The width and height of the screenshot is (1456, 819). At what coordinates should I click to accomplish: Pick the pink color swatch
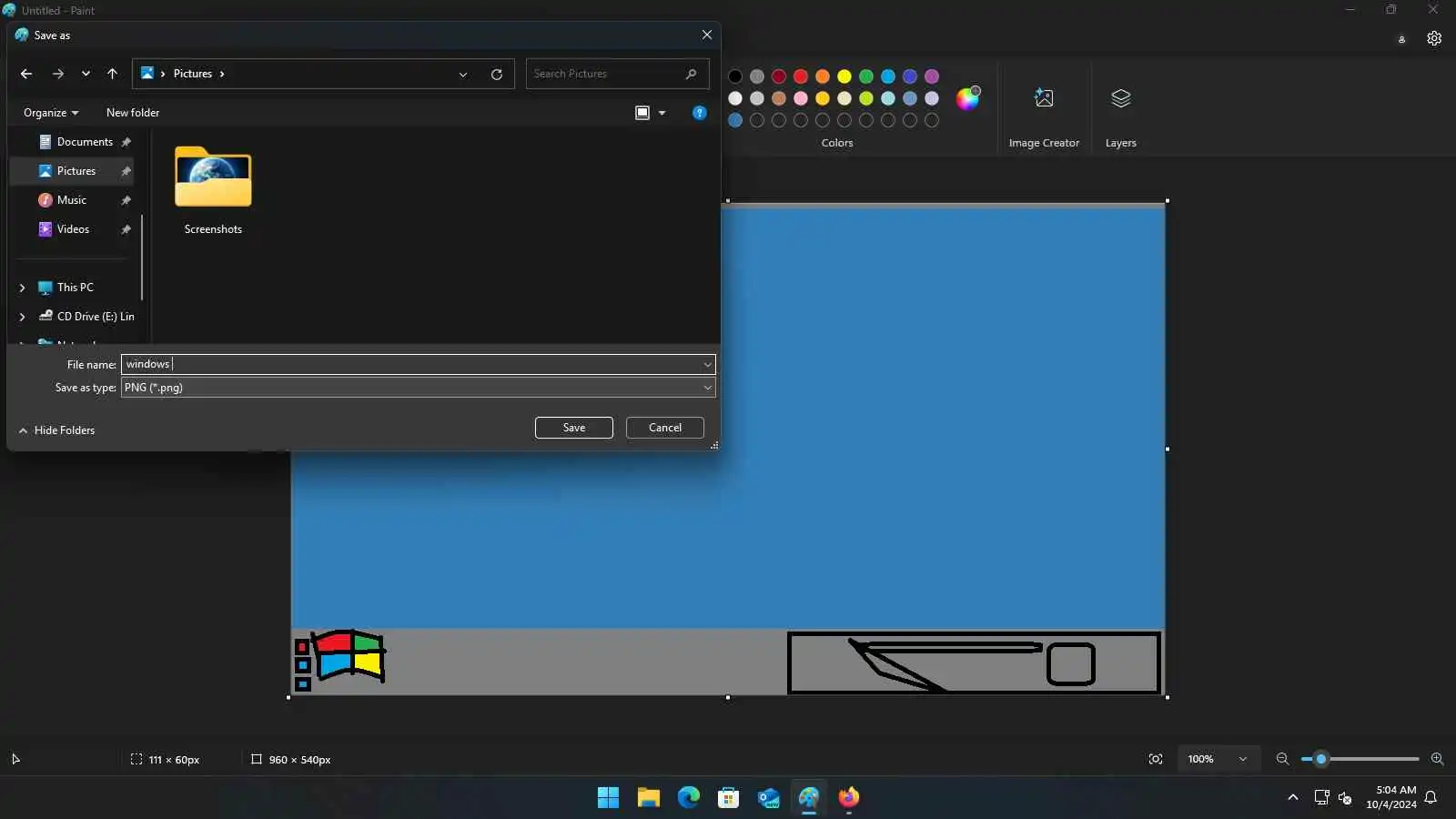(801, 98)
